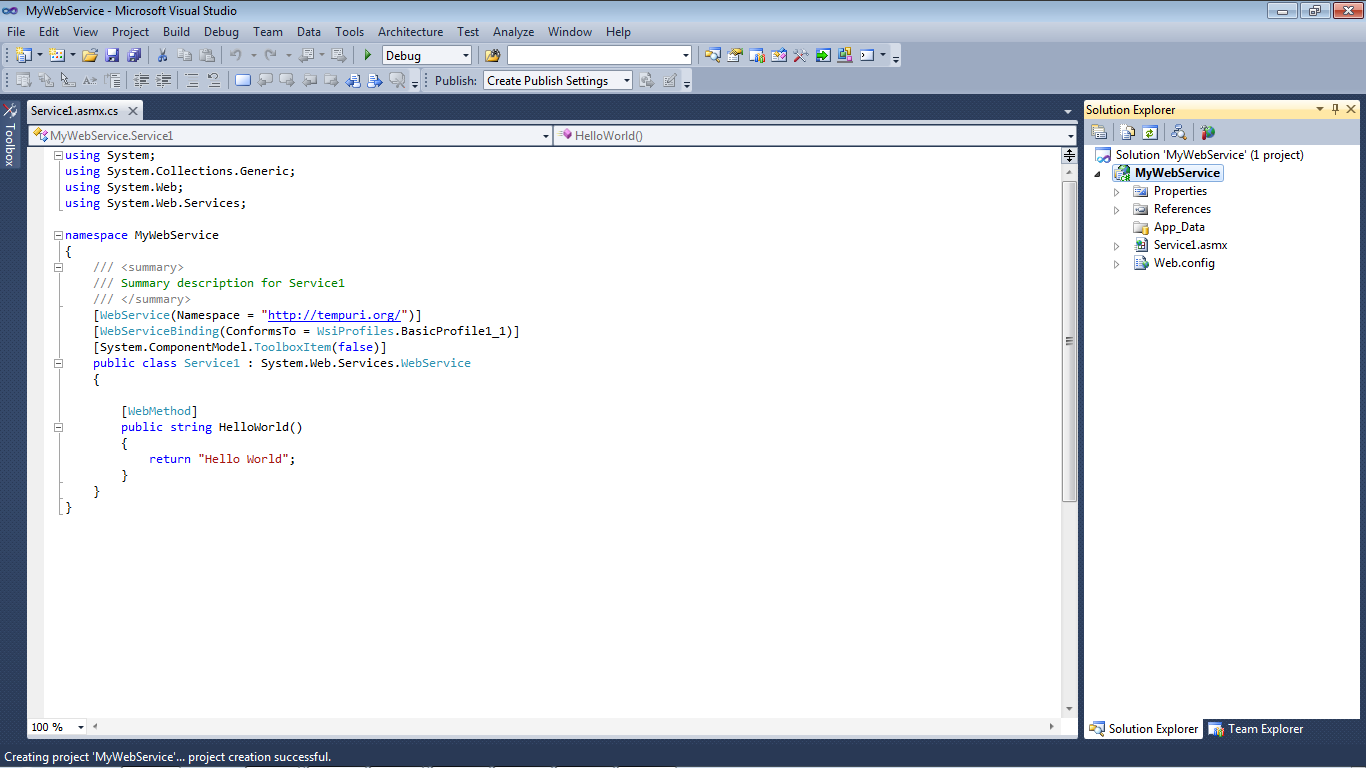Select the App_Data folder in Solution Explorer
1366x768 pixels.
tap(1179, 227)
